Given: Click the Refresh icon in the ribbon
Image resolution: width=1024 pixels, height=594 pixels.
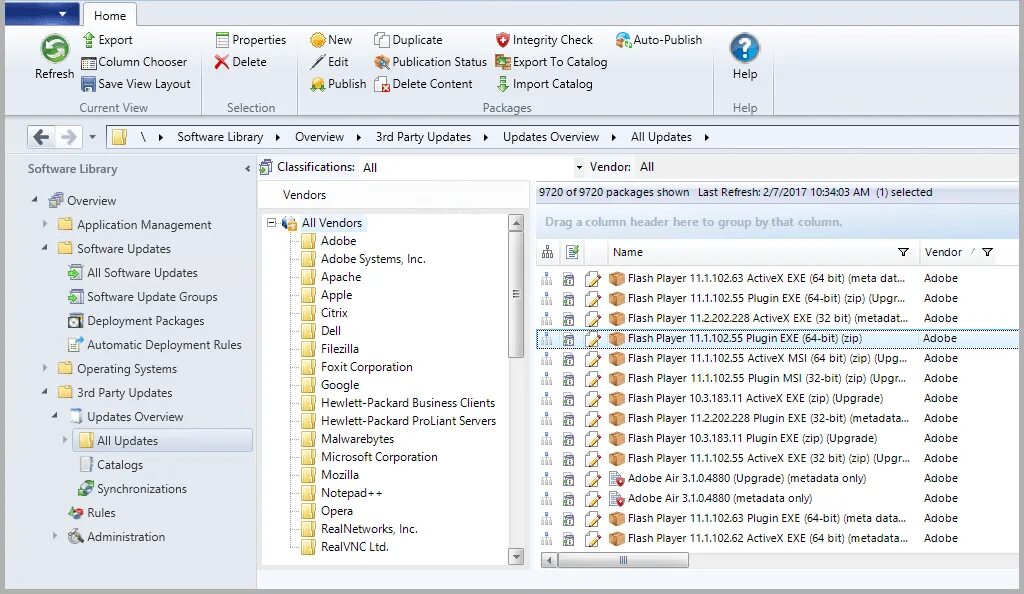Looking at the screenshot, I should pyautogui.click(x=55, y=48).
